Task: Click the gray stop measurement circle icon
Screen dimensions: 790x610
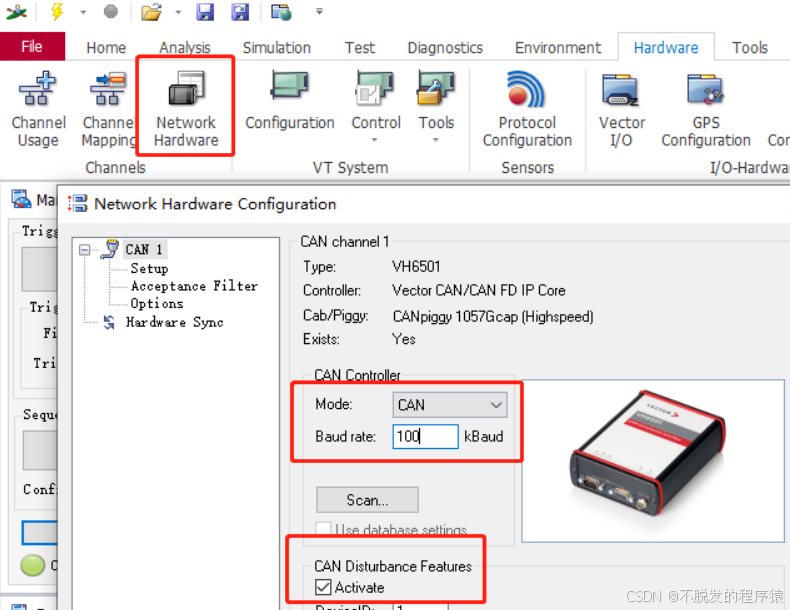Action: point(110,11)
